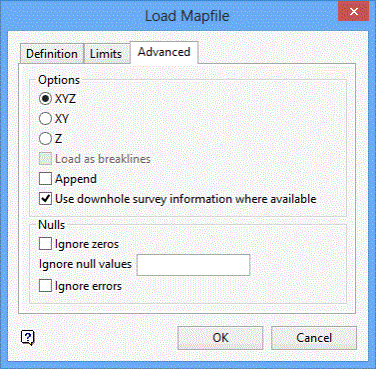Select the Z only radio option
Viewport: 376px width, 369px height.
45,139
